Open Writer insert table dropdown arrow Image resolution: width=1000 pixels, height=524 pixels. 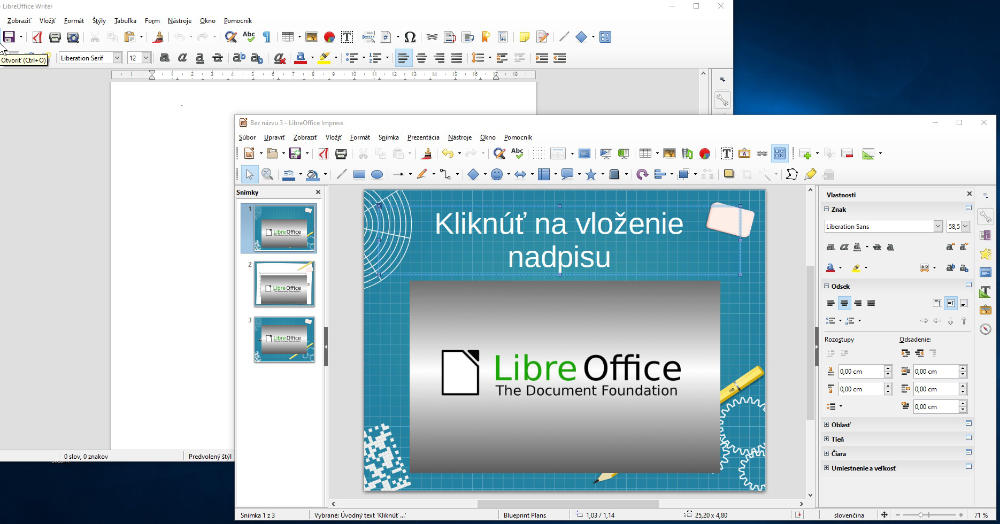click(298, 37)
